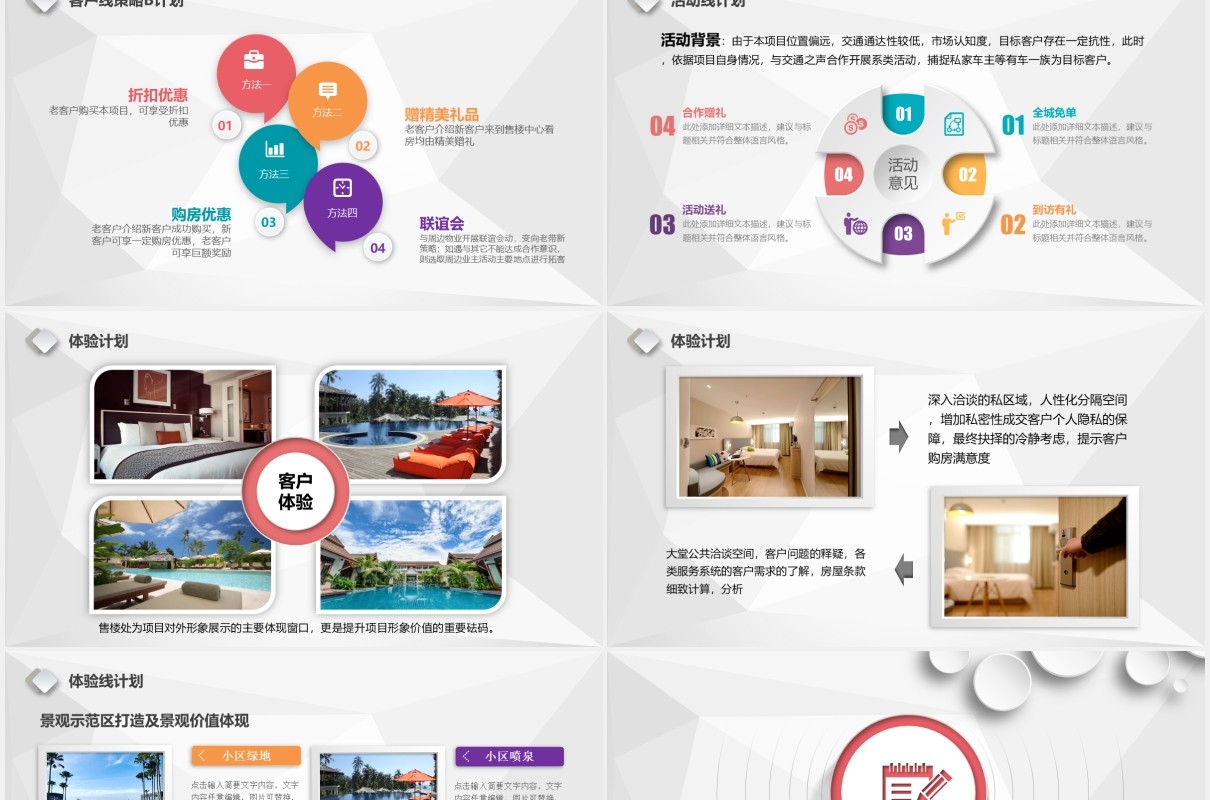Select the teal 03 number circle beside 购房优惠
1210x800 pixels.
coord(268,222)
